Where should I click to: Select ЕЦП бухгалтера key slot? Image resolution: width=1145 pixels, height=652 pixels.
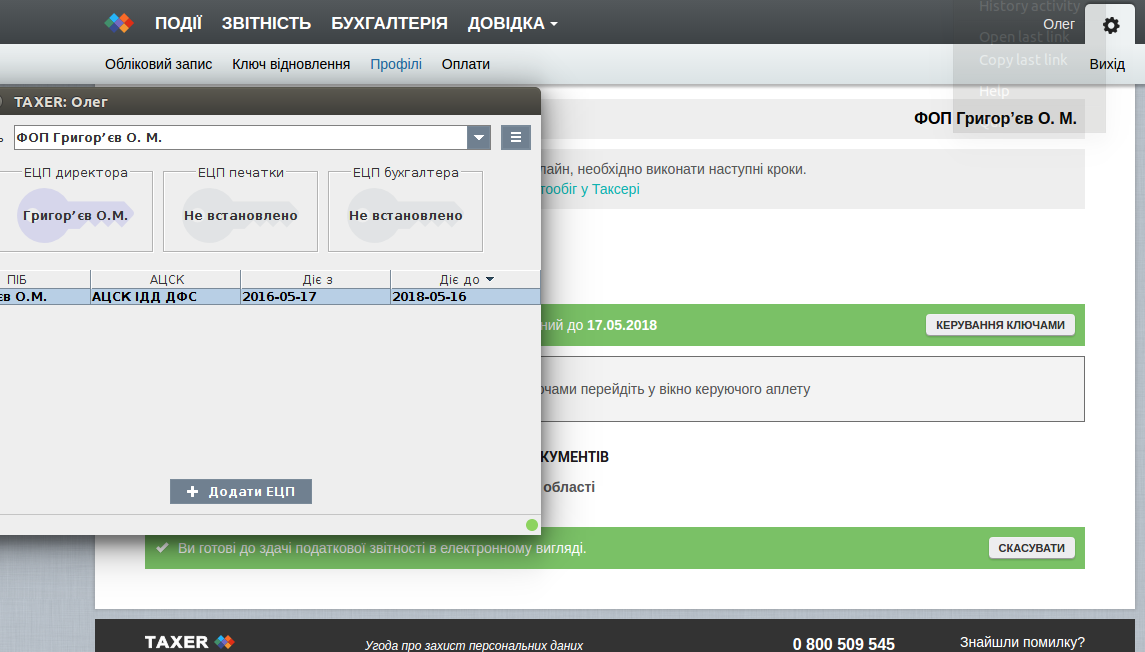[405, 215]
